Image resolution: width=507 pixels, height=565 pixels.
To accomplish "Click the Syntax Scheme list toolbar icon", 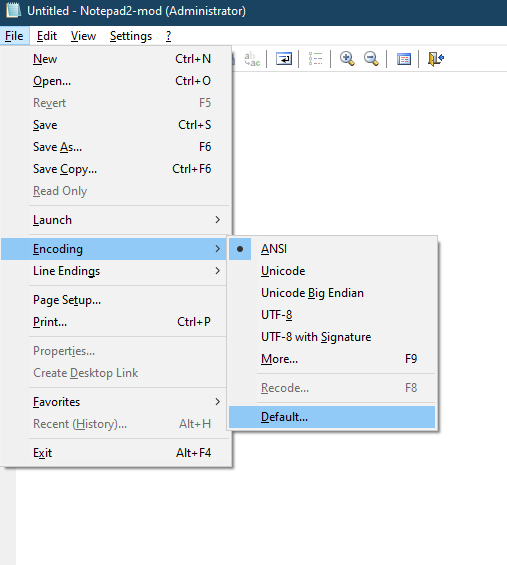I will (315, 59).
